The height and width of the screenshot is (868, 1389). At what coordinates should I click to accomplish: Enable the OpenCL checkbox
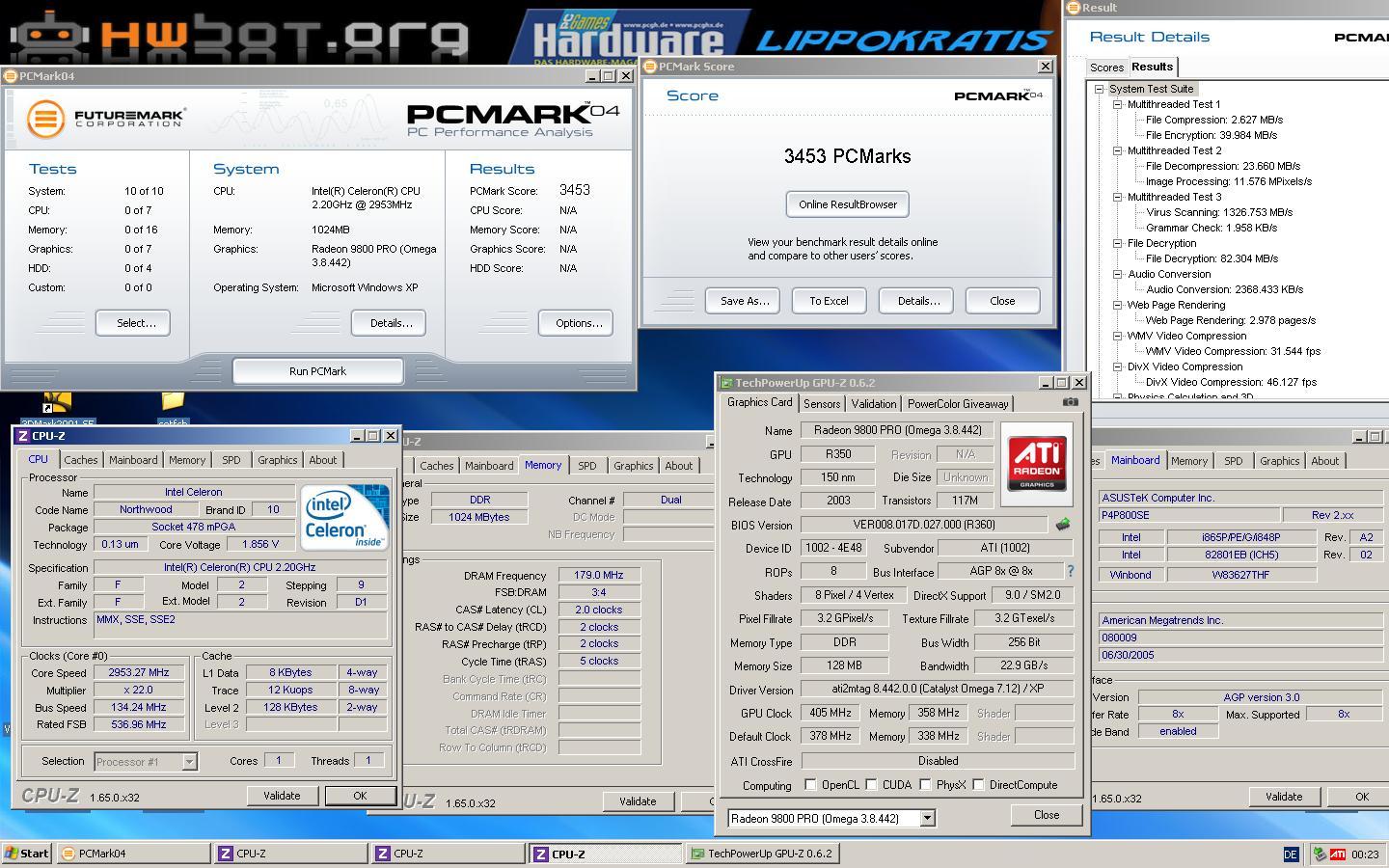pyautogui.click(x=810, y=785)
